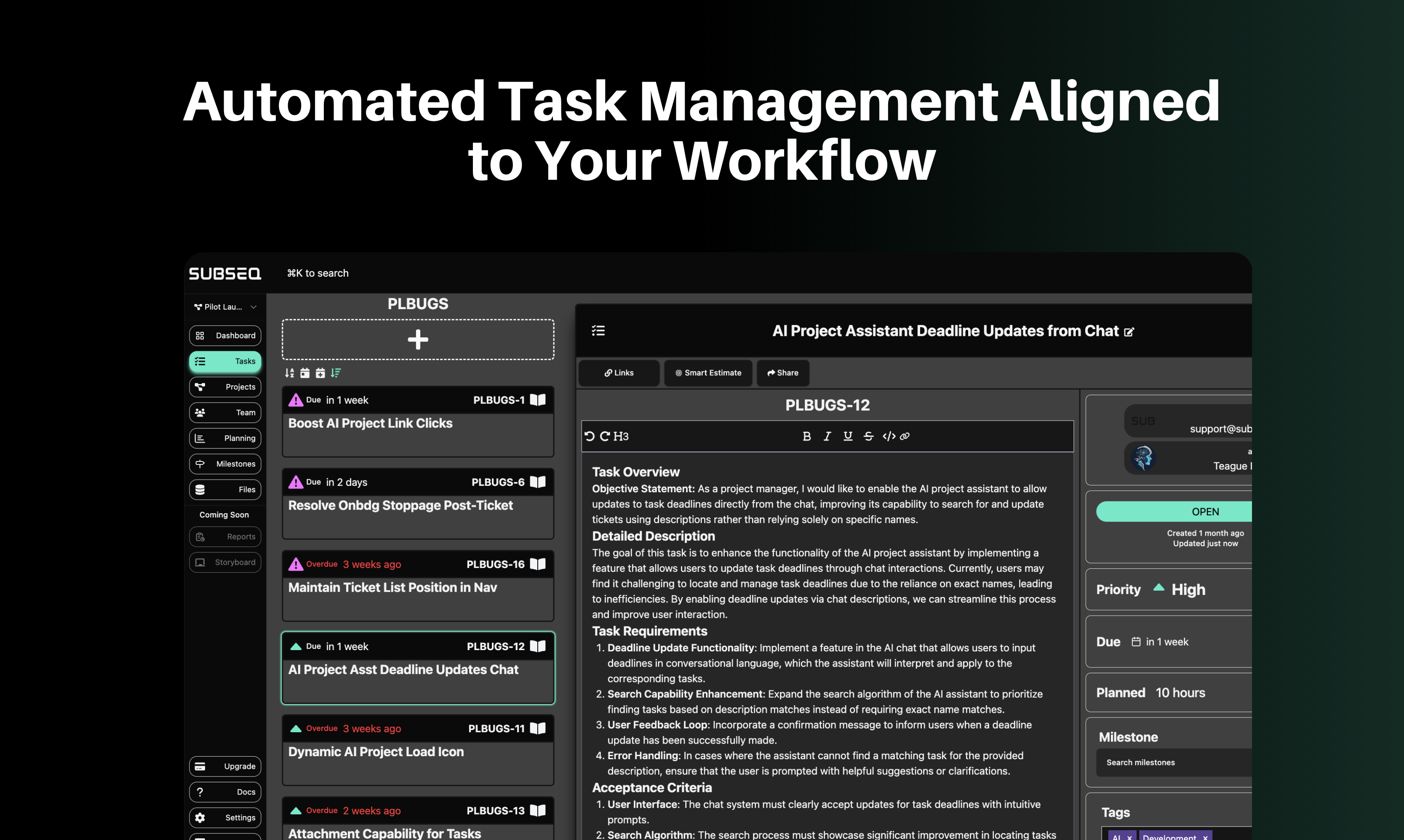Viewport: 1404px width, 840px height.
Task: Click the undo icon in editor toolbar
Action: (589, 436)
